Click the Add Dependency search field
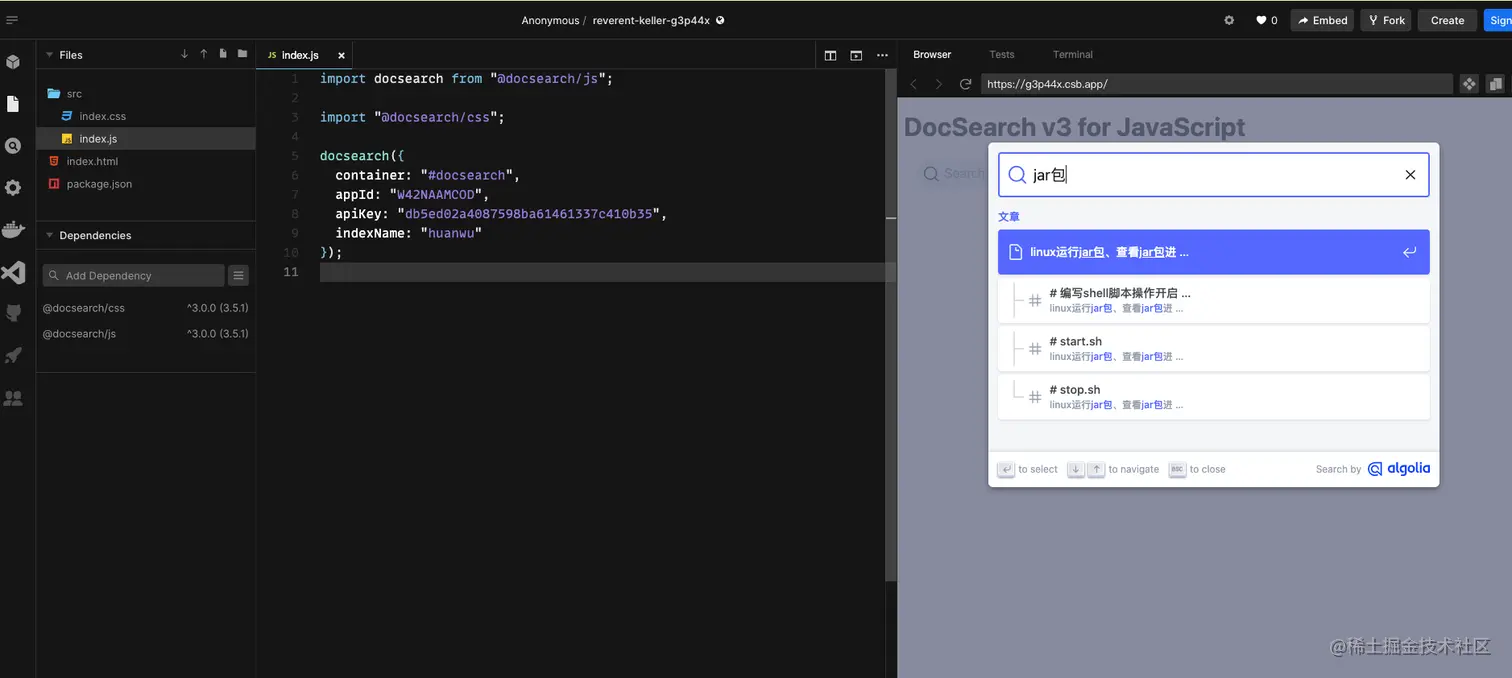1512x678 pixels. click(x=134, y=275)
